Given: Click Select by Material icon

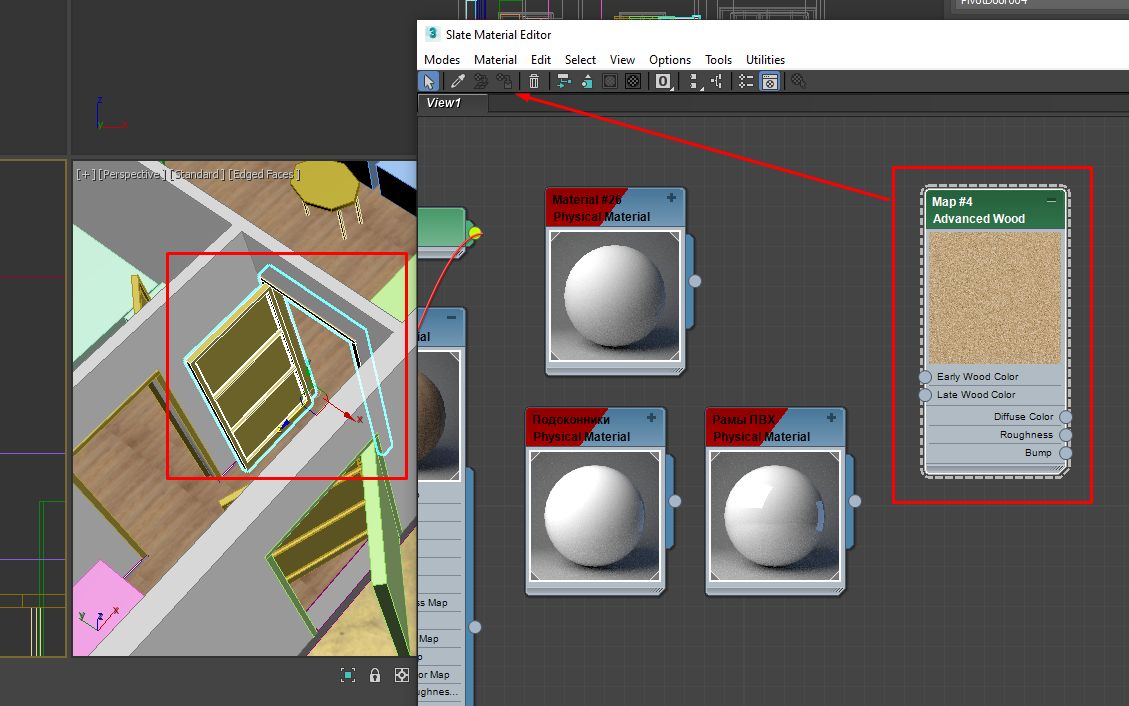Looking at the screenshot, I should pos(799,81).
